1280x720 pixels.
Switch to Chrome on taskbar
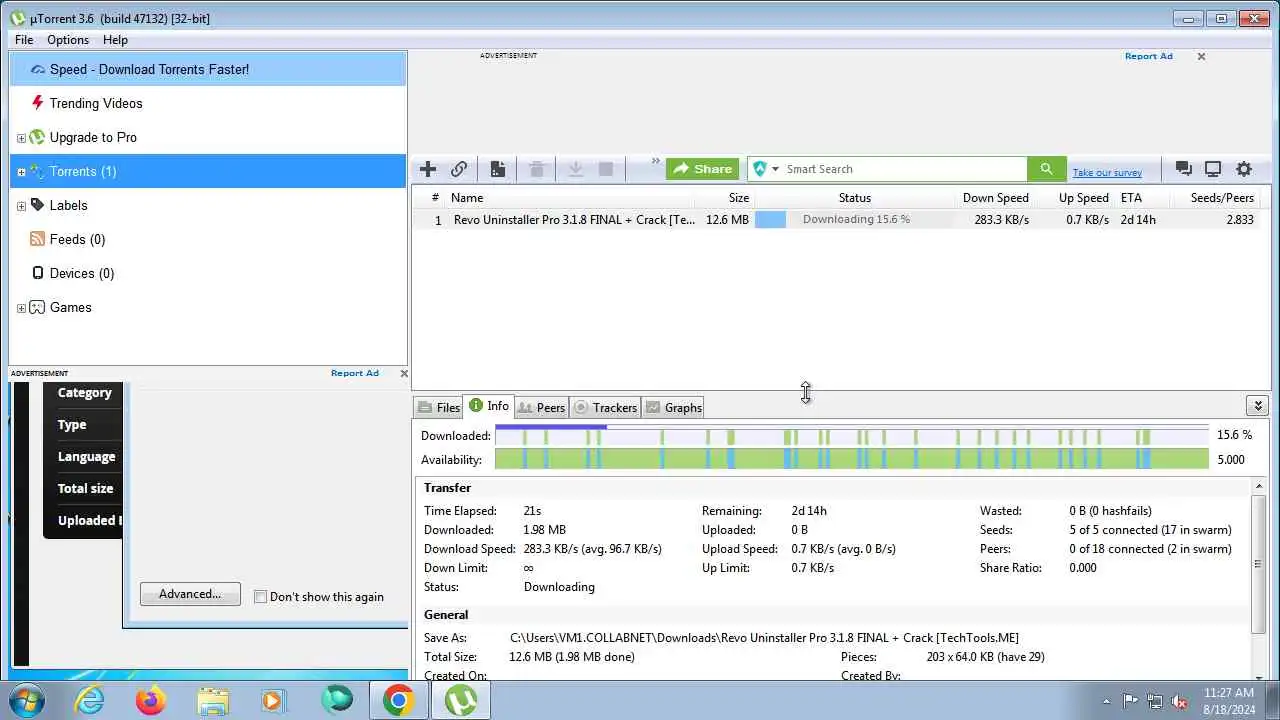tap(398, 701)
